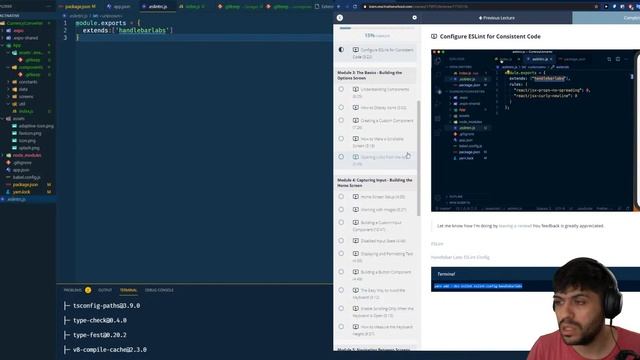Screen dimensions: 640x360
Task: Open the OUTPUT panel tab
Action: pos(105,290)
